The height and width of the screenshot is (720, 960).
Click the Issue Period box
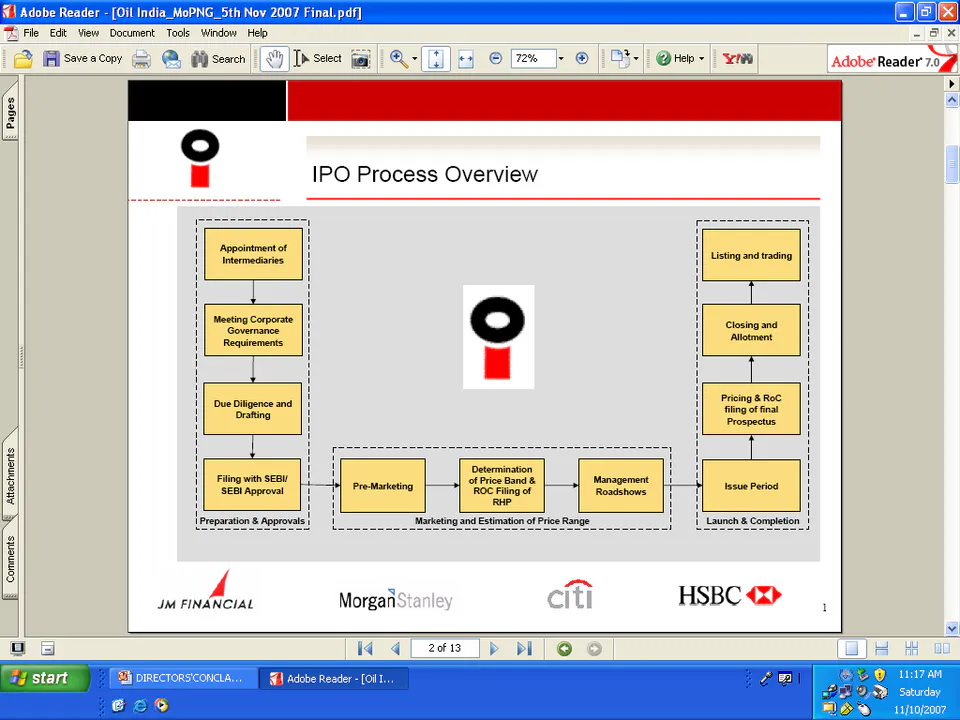click(751, 486)
